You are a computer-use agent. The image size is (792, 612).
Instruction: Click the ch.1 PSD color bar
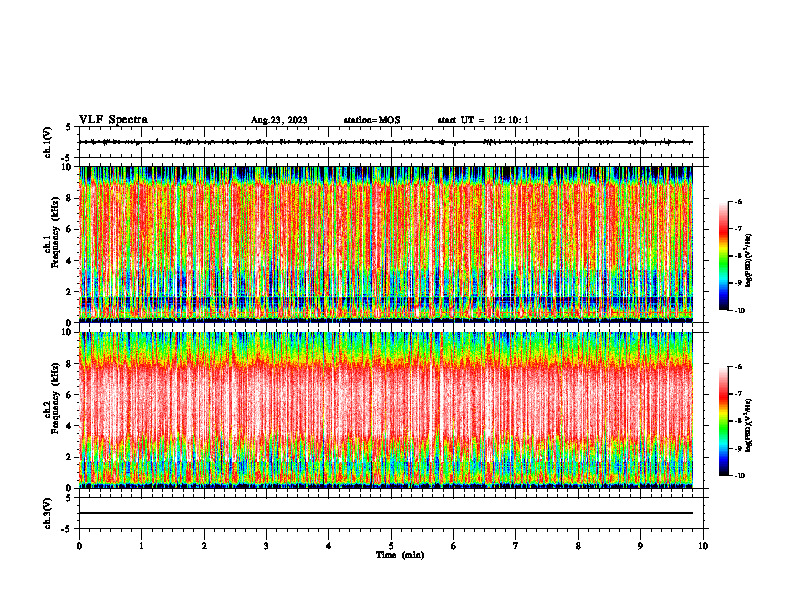tap(723, 256)
